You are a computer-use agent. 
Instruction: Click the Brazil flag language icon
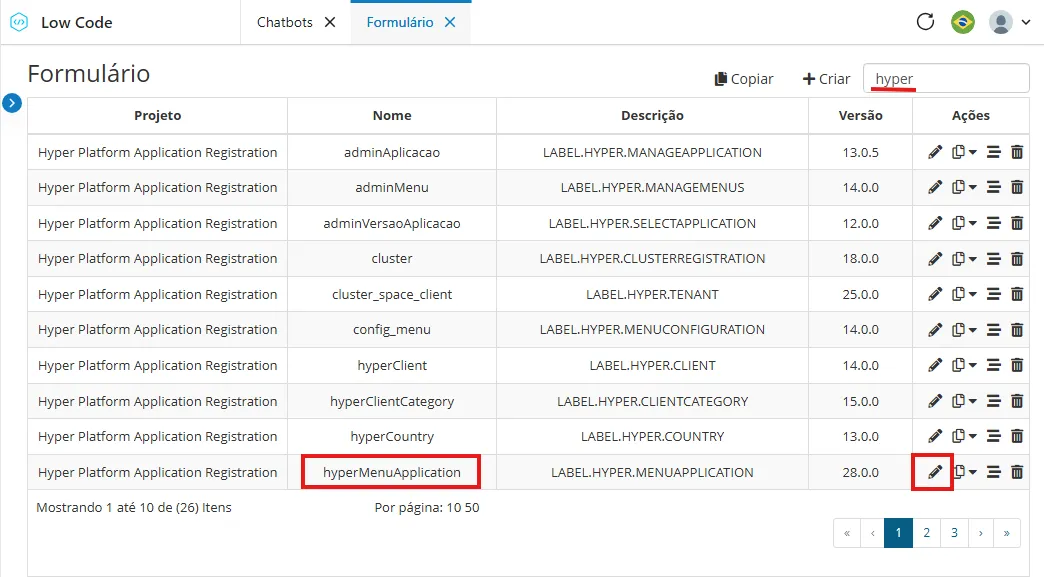[963, 22]
